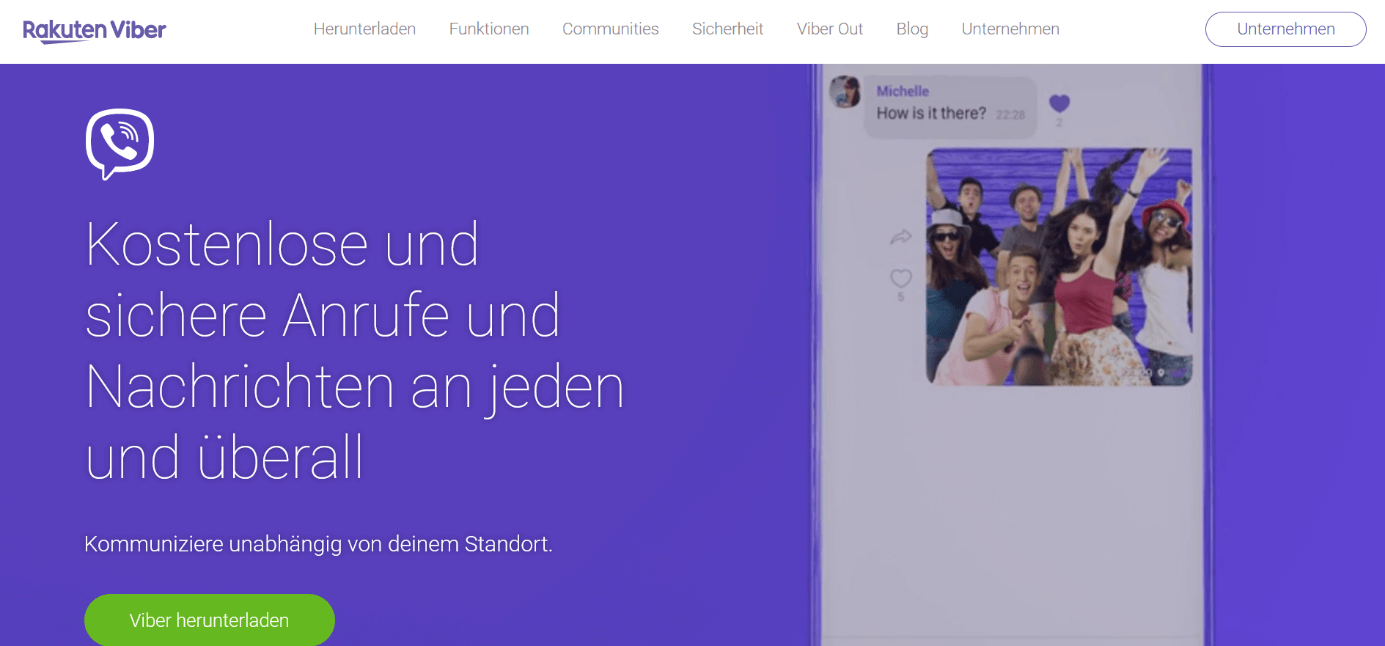Image resolution: width=1385 pixels, height=646 pixels.
Task: Click the white Viber phone bubble icon
Action: 120,144
